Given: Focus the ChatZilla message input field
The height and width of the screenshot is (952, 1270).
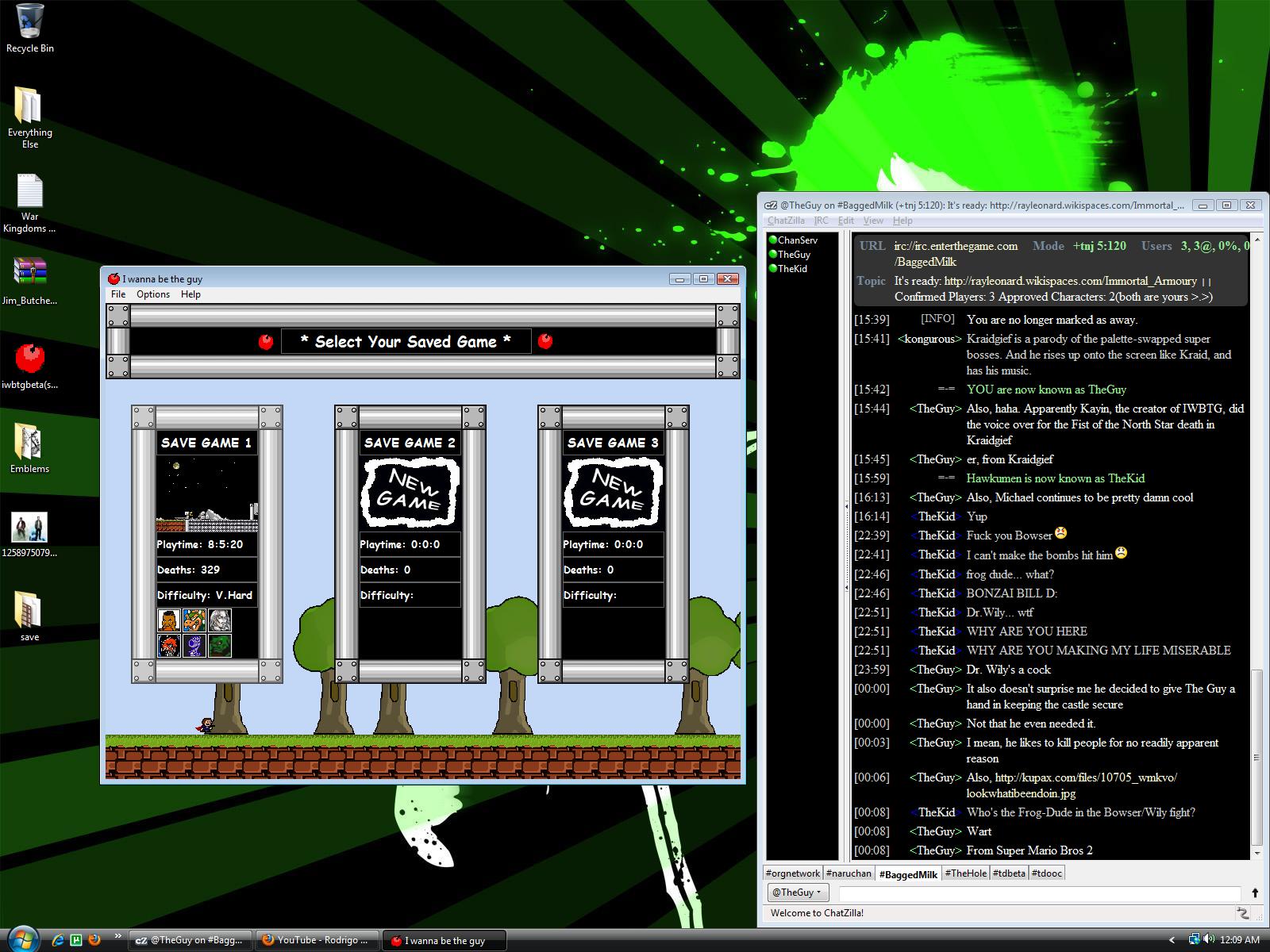Looking at the screenshot, I should point(1040,893).
